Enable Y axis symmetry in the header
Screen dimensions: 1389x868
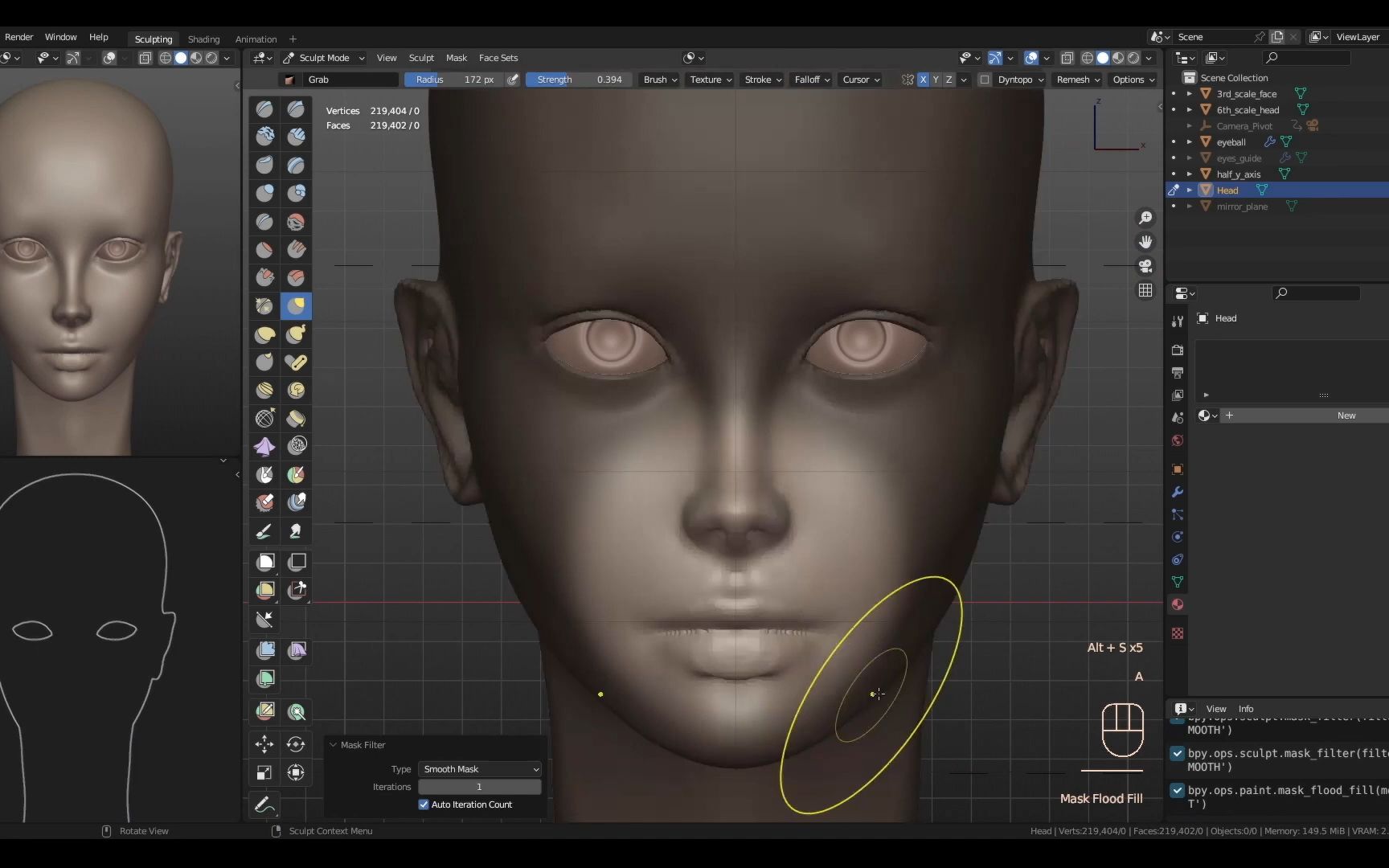pyautogui.click(x=936, y=80)
